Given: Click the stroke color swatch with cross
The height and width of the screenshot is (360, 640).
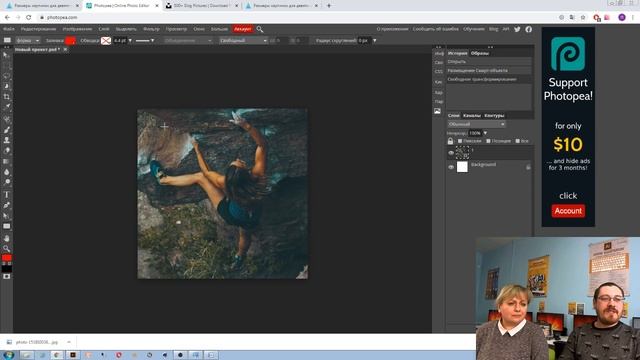Looking at the screenshot, I should (x=106, y=40).
